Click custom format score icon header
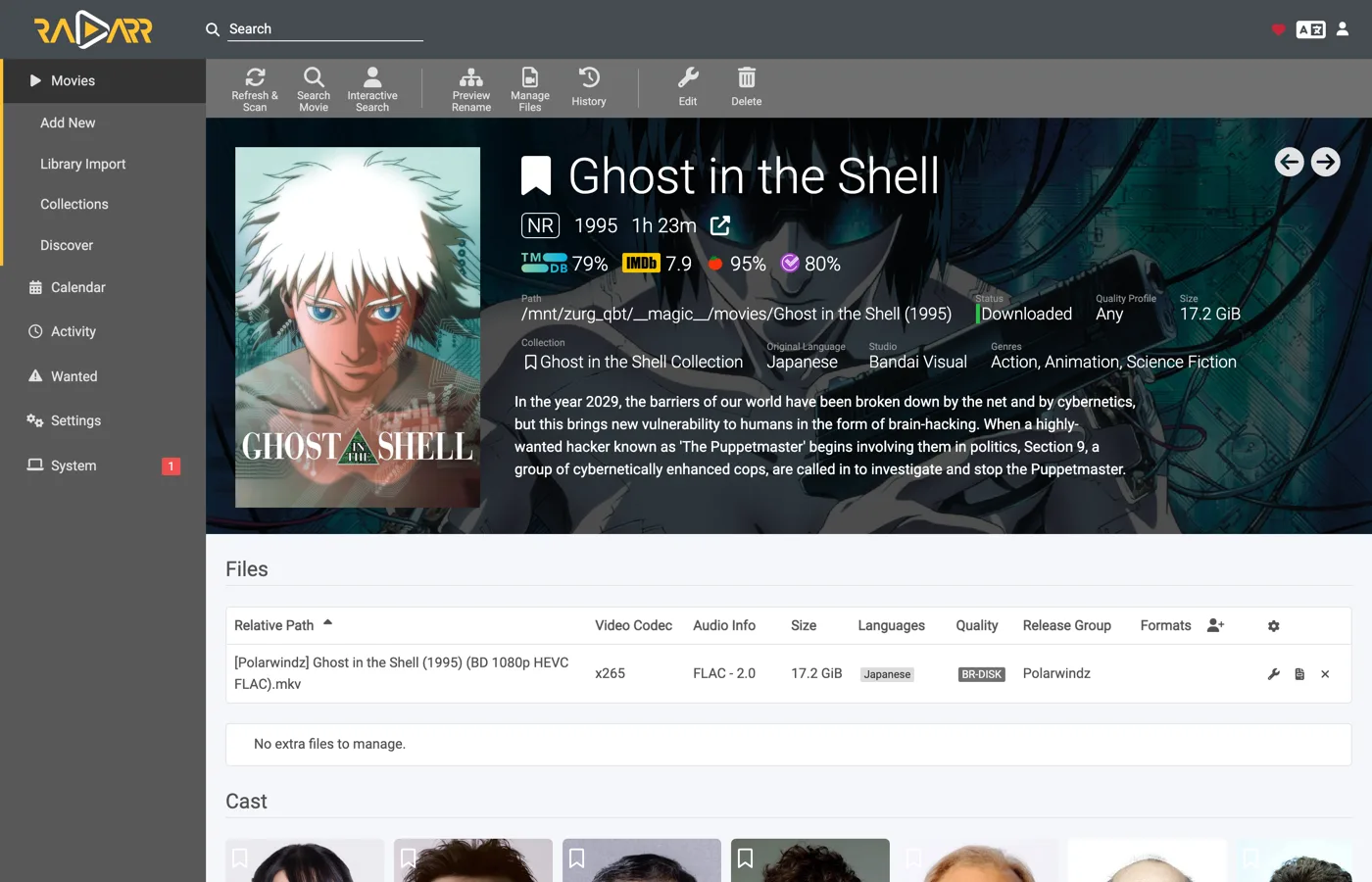1372x882 pixels. 1216,625
